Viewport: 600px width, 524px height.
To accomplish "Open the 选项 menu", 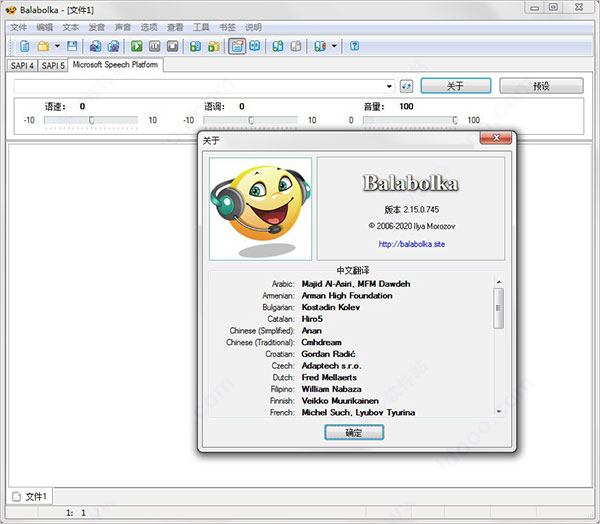I will pos(149,27).
